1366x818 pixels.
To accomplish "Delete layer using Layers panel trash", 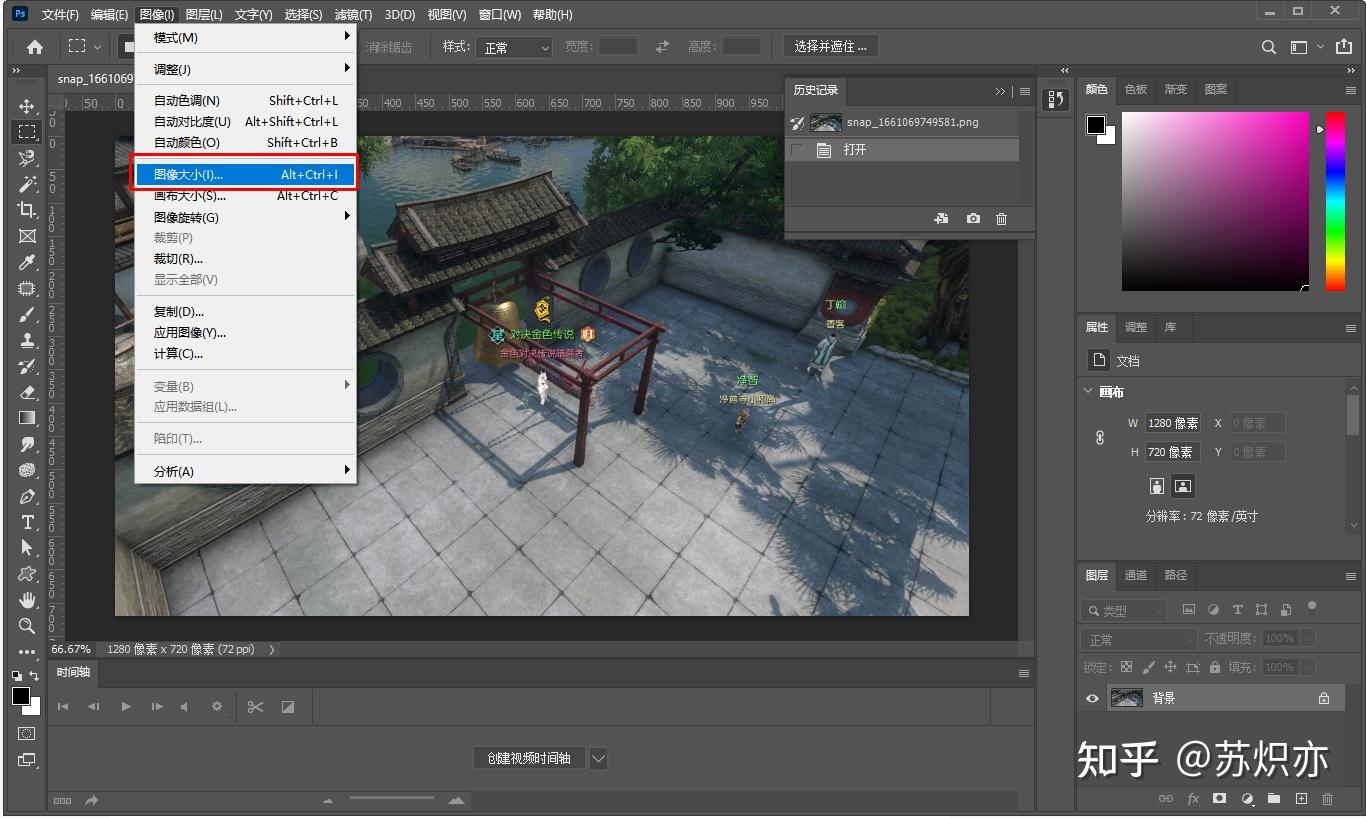I will tap(1328, 799).
